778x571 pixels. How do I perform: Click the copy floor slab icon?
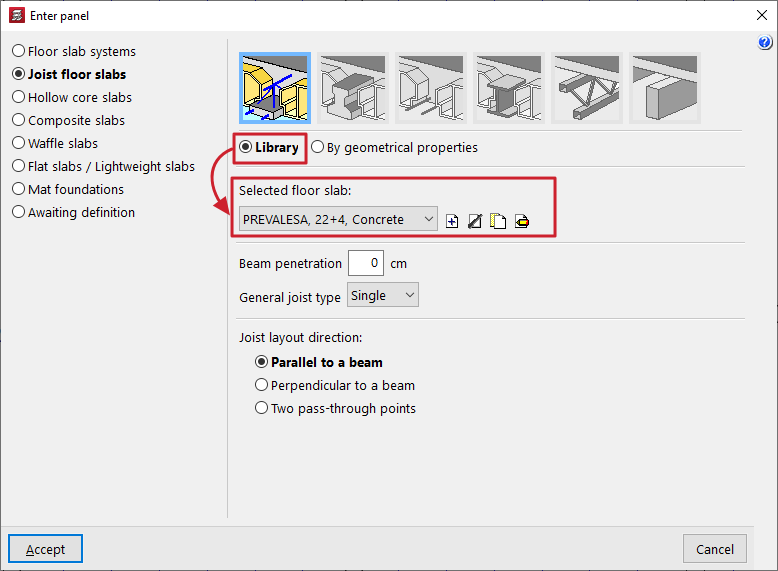coord(498,221)
